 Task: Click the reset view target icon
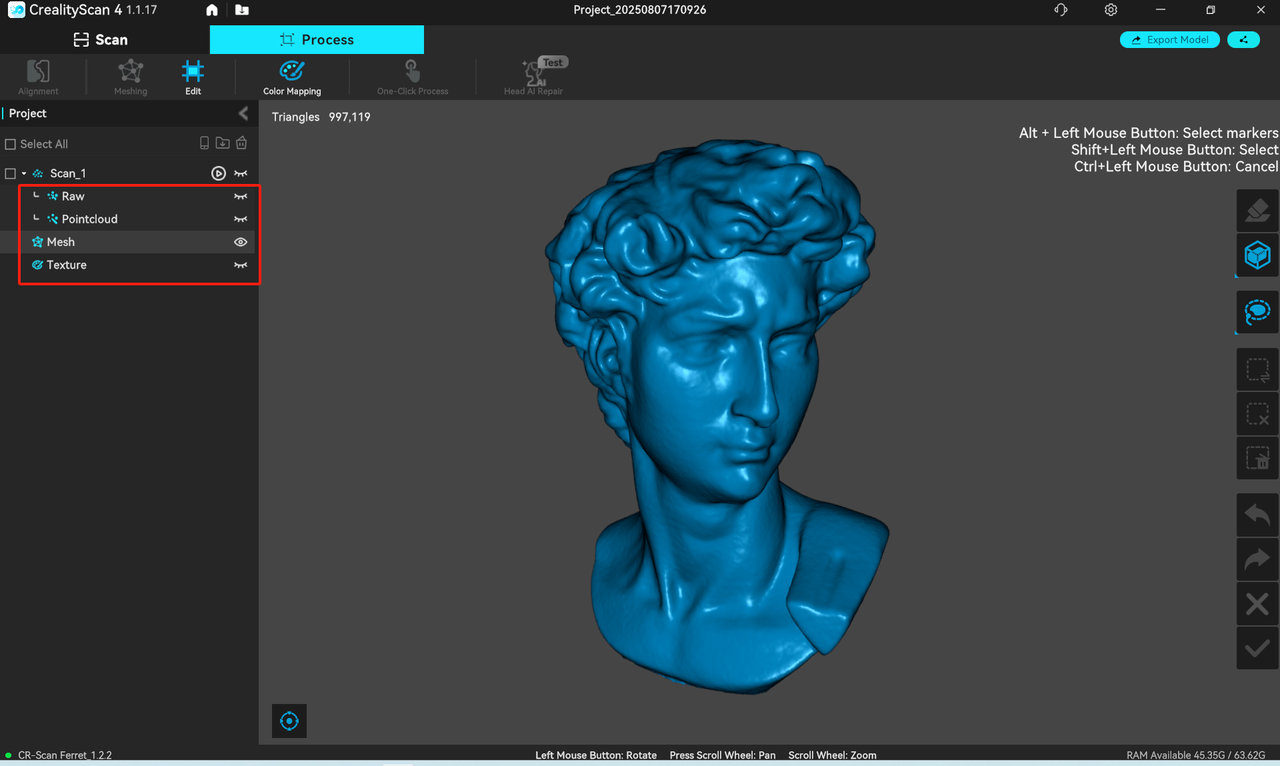(289, 721)
